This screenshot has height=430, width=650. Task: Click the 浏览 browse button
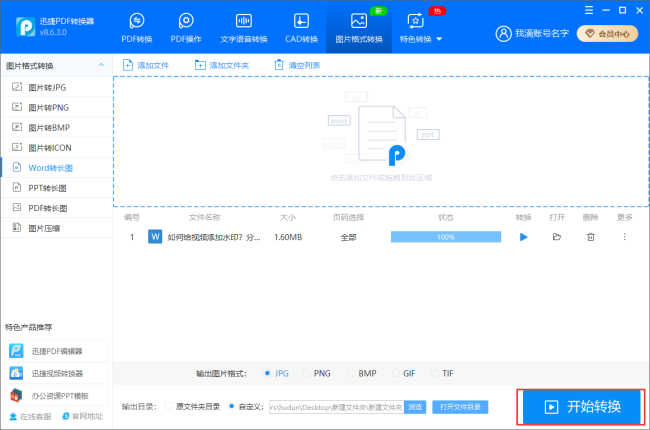[x=415, y=407]
